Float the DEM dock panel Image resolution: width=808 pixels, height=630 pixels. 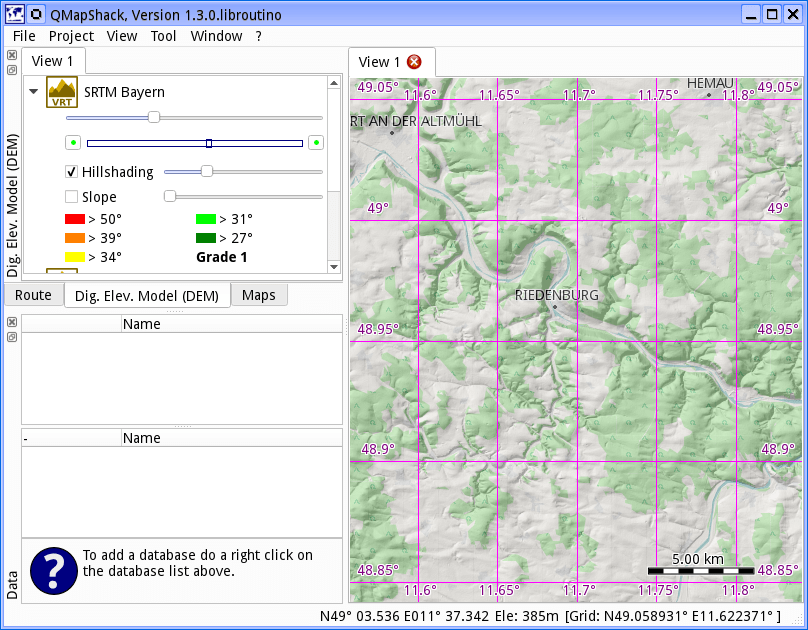[x=12, y=70]
